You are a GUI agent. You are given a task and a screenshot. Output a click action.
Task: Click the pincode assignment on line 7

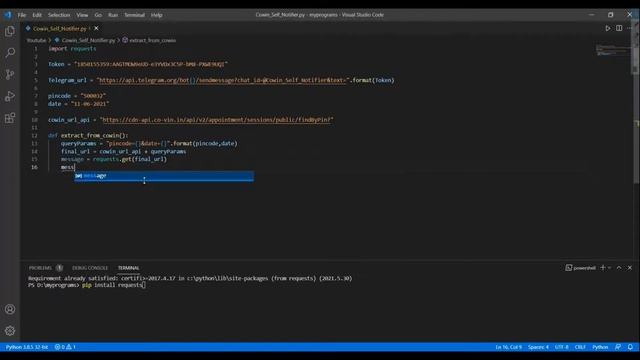tap(77, 96)
